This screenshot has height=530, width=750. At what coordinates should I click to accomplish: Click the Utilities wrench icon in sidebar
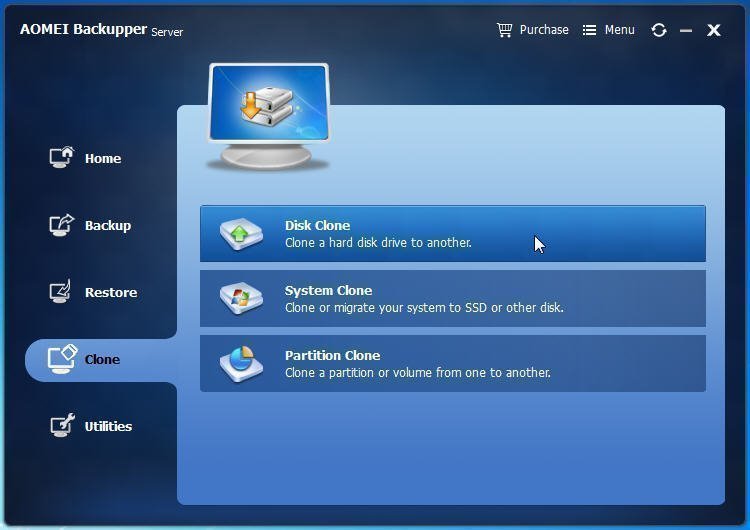(63, 425)
